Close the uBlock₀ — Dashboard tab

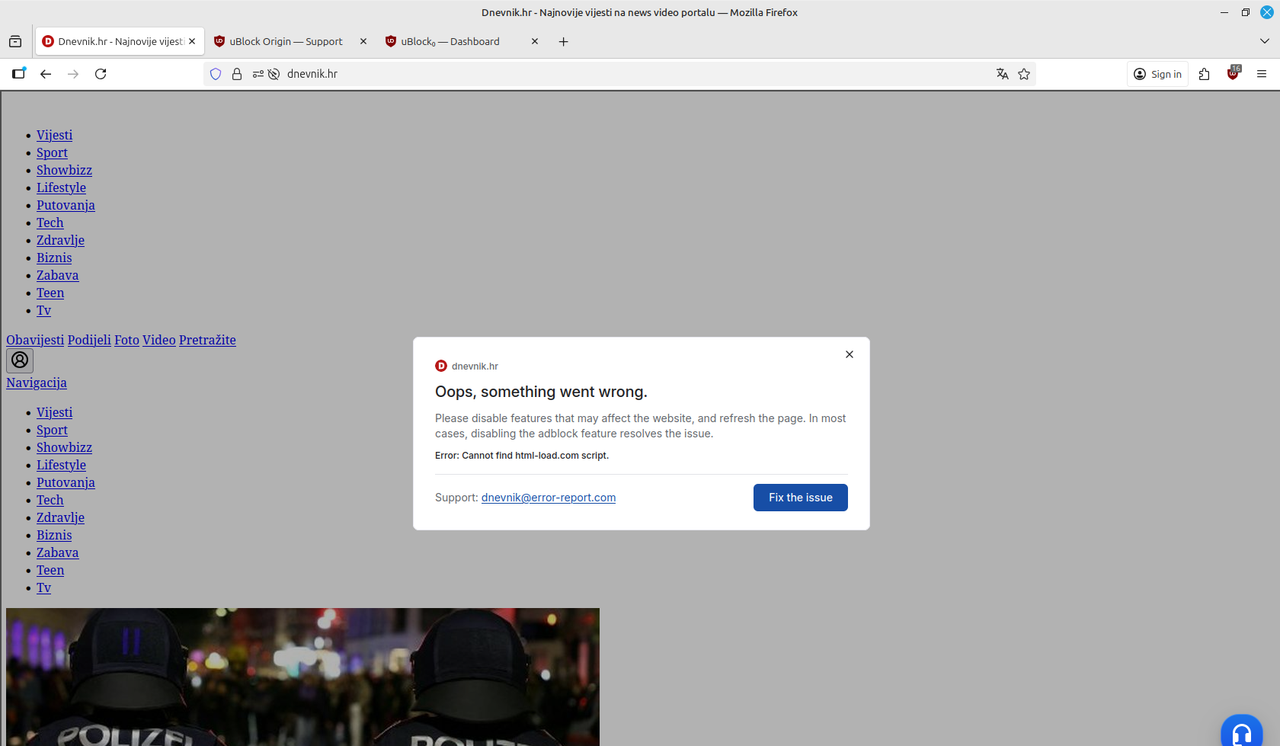click(535, 42)
